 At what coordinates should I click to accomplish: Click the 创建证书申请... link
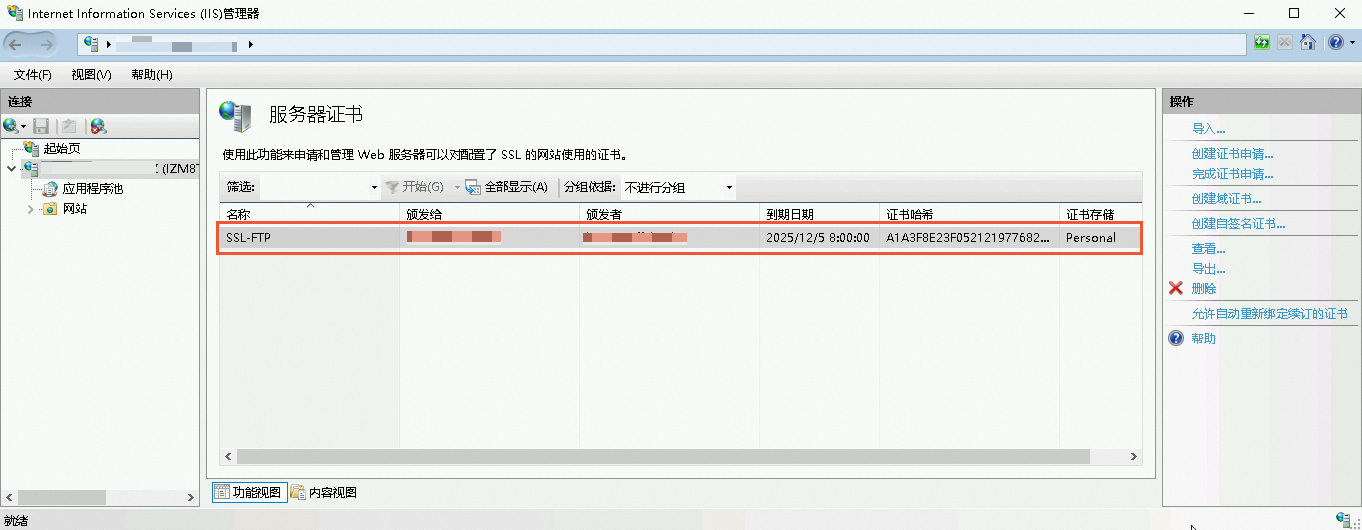pyautogui.click(x=1232, y=154)
